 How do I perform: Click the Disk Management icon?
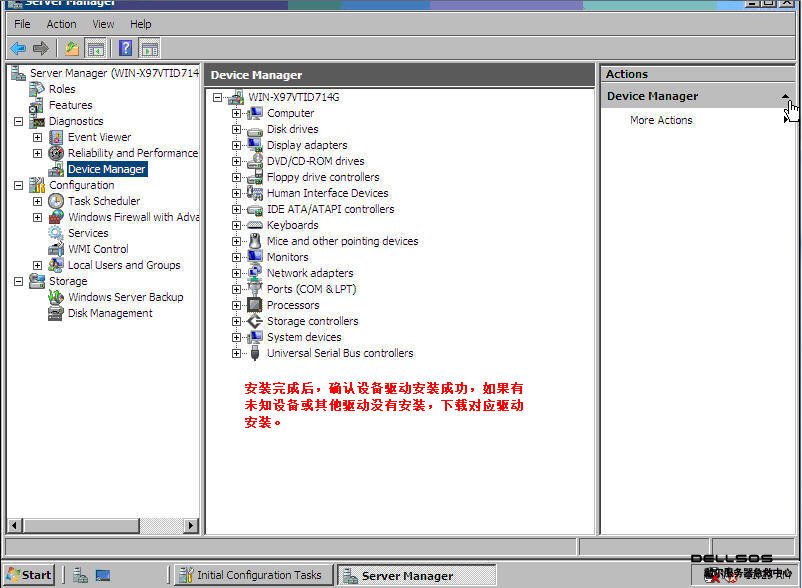[56, 313]
